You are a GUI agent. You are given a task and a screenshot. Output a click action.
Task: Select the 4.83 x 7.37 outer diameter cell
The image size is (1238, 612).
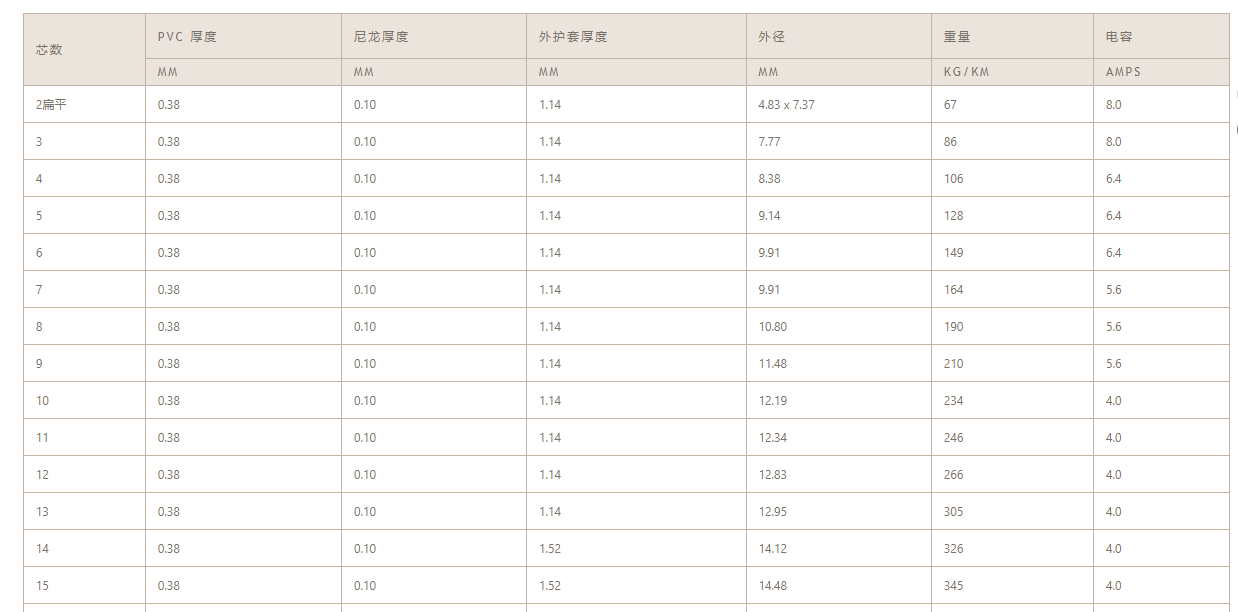(839, 105)
